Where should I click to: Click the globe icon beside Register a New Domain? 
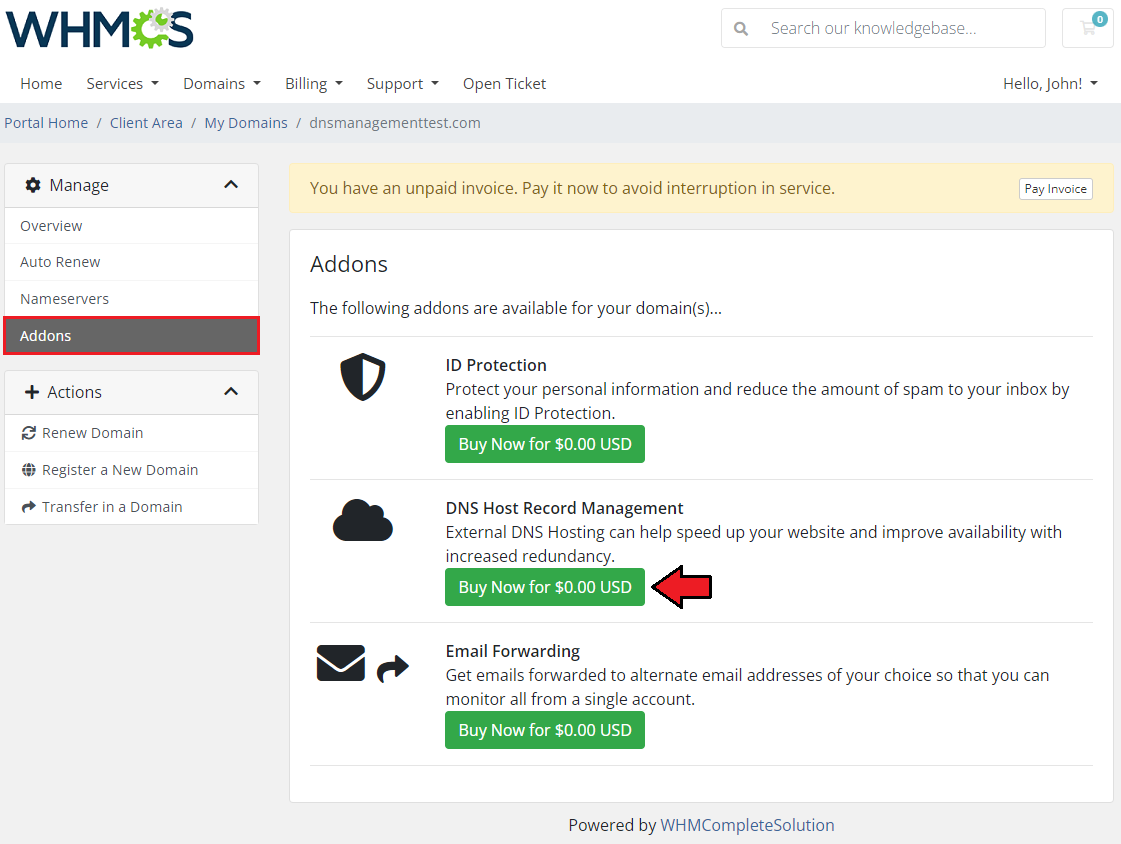tap(29, 470)
